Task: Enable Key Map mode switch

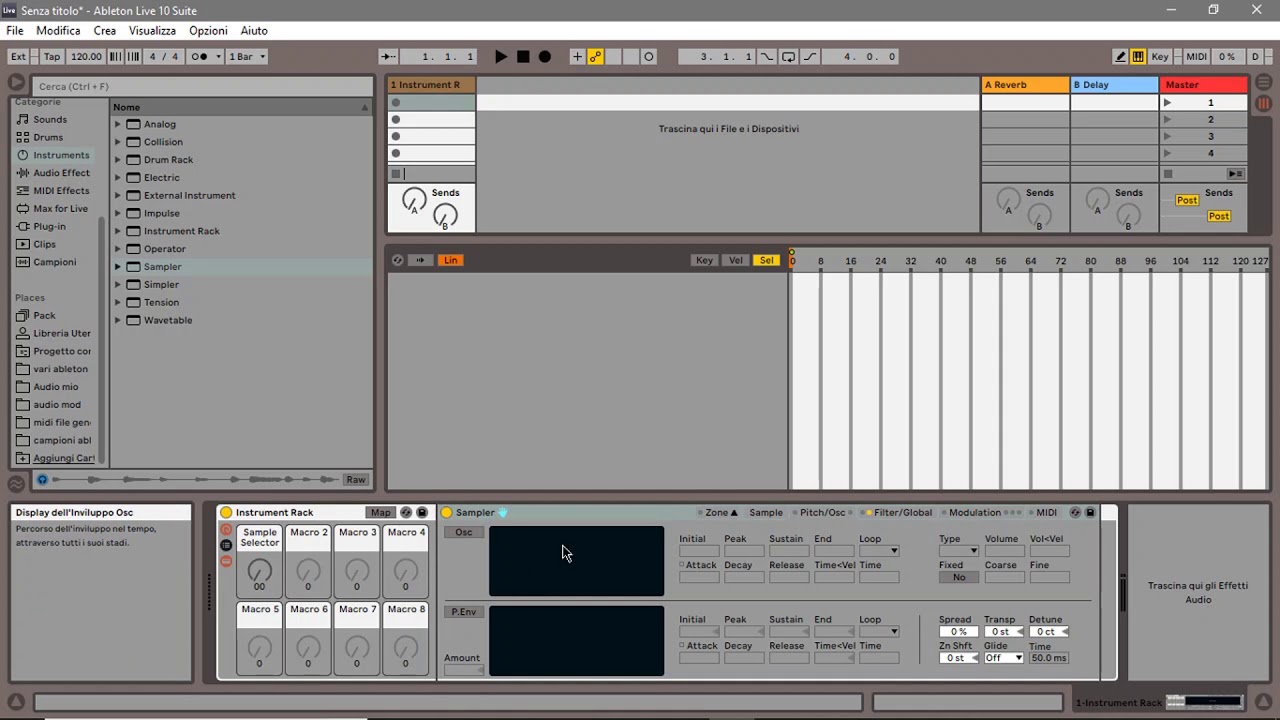Action: coord(1160,57)
